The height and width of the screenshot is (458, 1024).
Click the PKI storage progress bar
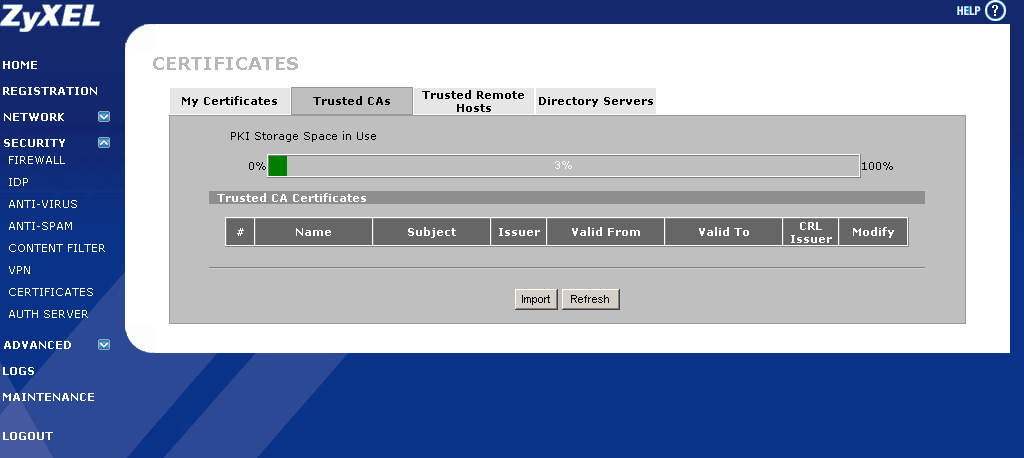[x=564, y=166]
